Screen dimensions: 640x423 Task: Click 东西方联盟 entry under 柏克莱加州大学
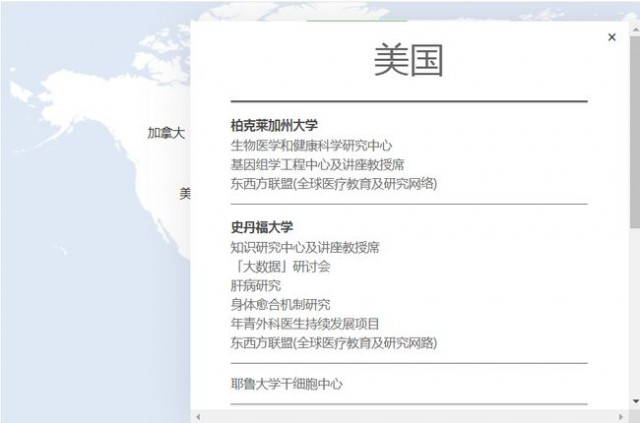334,184
